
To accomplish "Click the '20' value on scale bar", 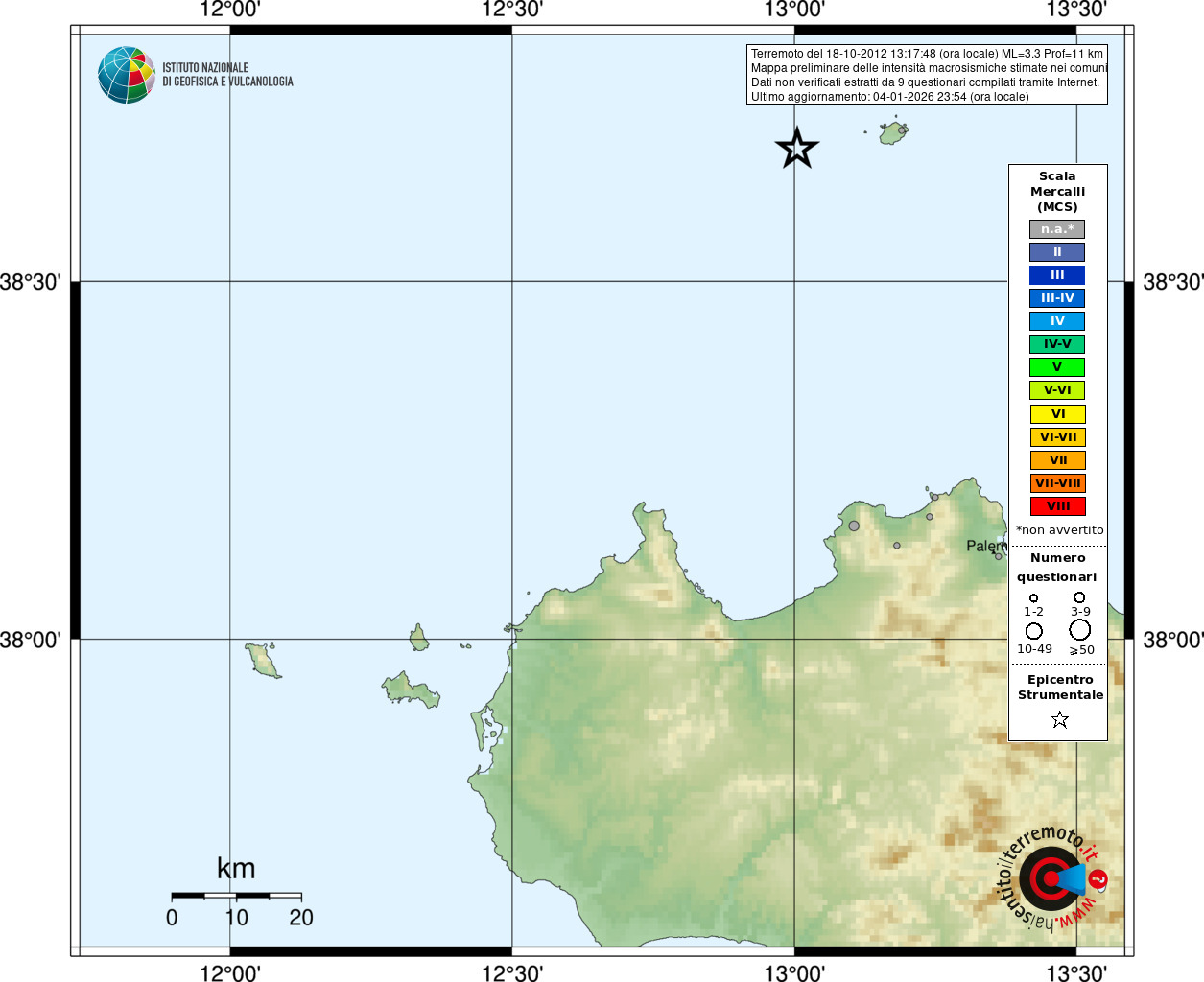I will click(x=301, y=918).
